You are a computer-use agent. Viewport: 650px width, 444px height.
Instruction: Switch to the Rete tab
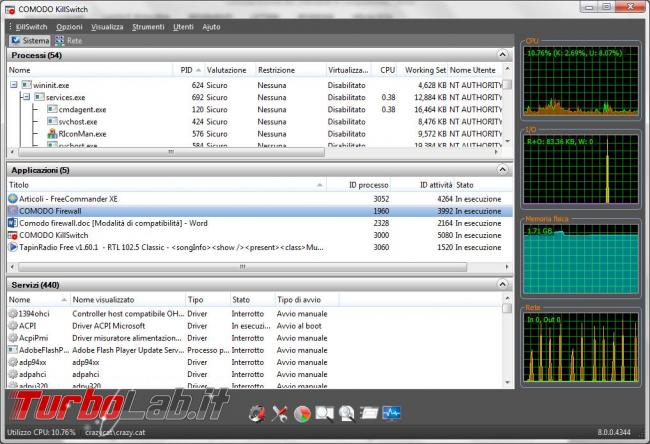tap(69, 41)
